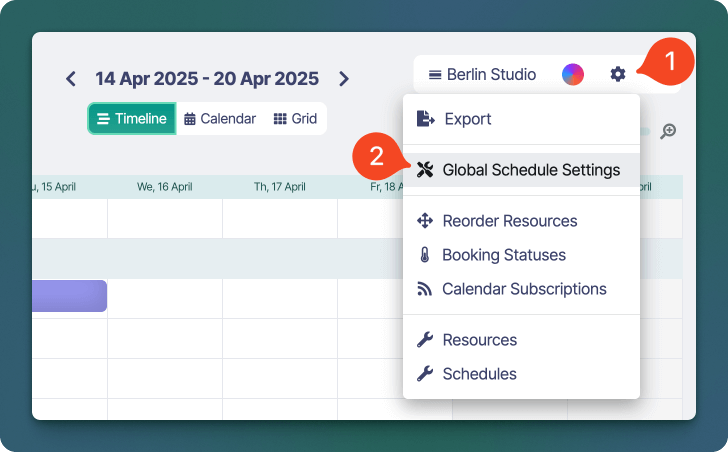The width and height of the screenshot is (728, 452).
Task: Switch to Grid view
Action: [x=295, y=119]
